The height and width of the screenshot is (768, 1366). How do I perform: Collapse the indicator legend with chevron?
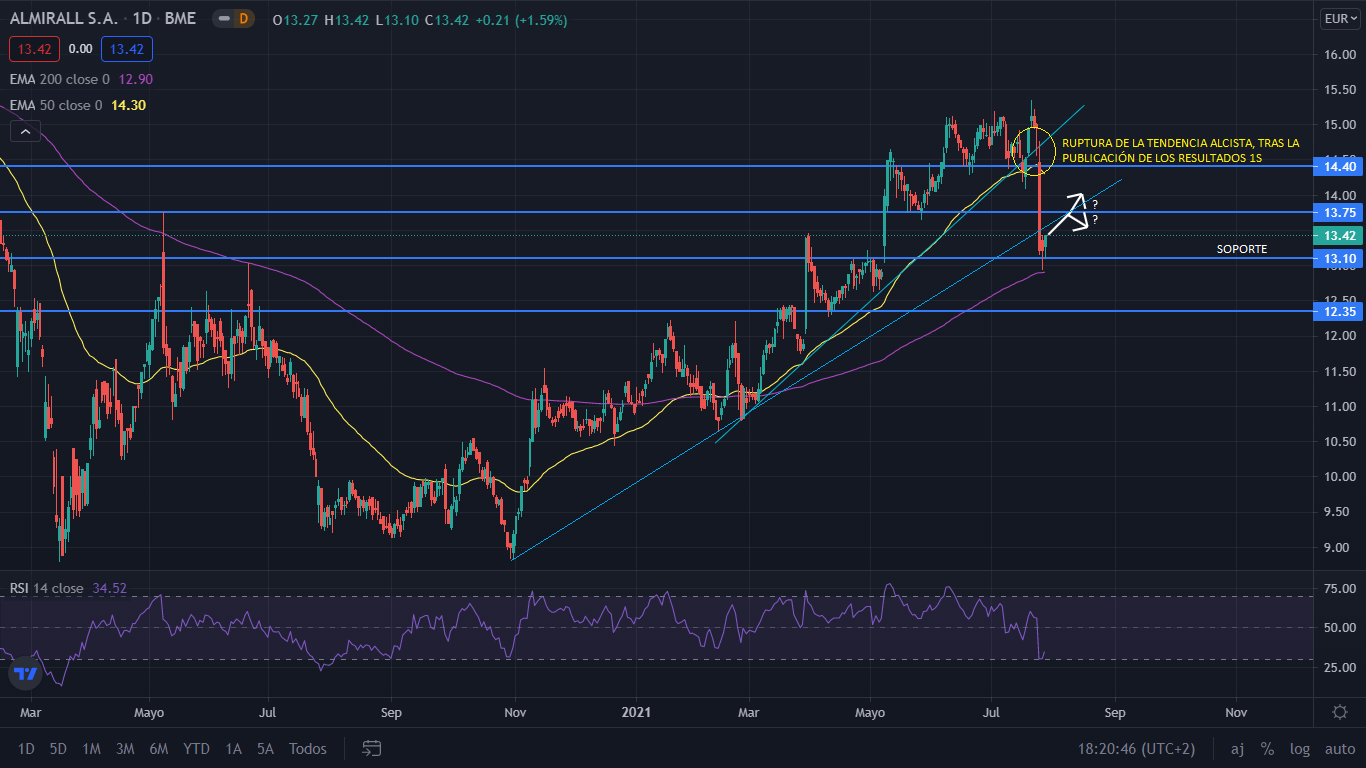click(x=25, y=131)
